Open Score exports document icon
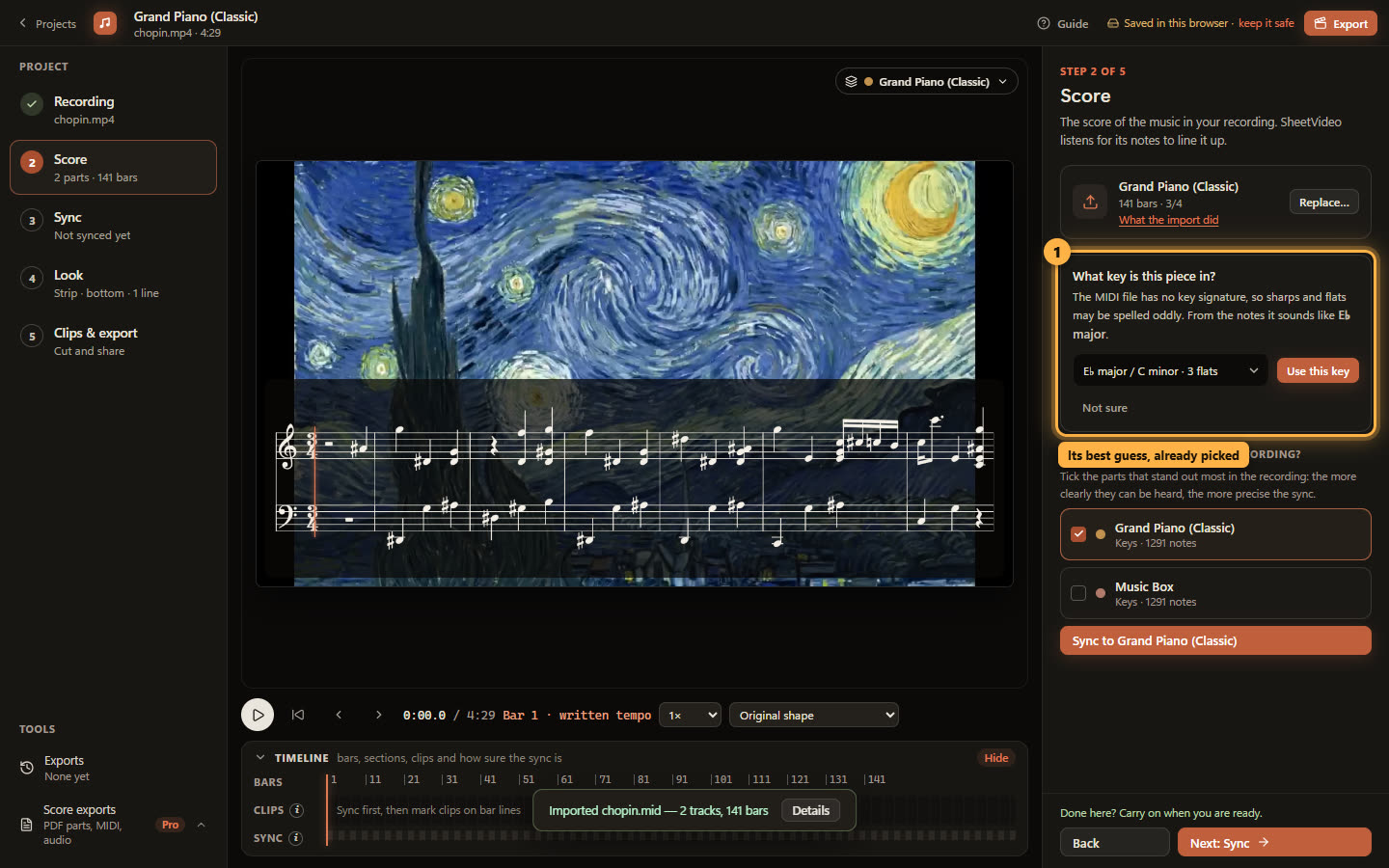 [x=27, y=825]
